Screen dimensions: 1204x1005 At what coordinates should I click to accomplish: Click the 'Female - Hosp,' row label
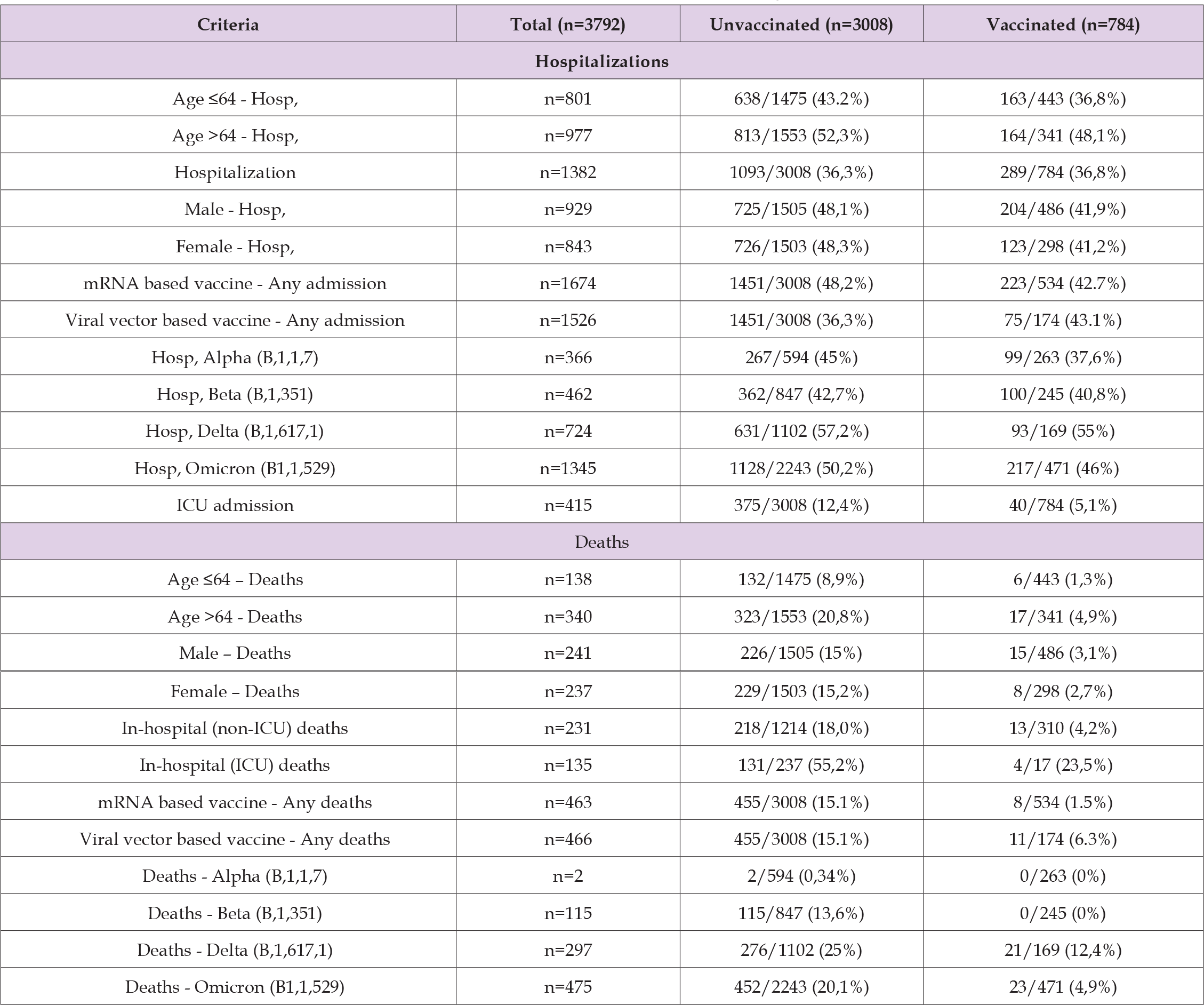tap(235, 246)
